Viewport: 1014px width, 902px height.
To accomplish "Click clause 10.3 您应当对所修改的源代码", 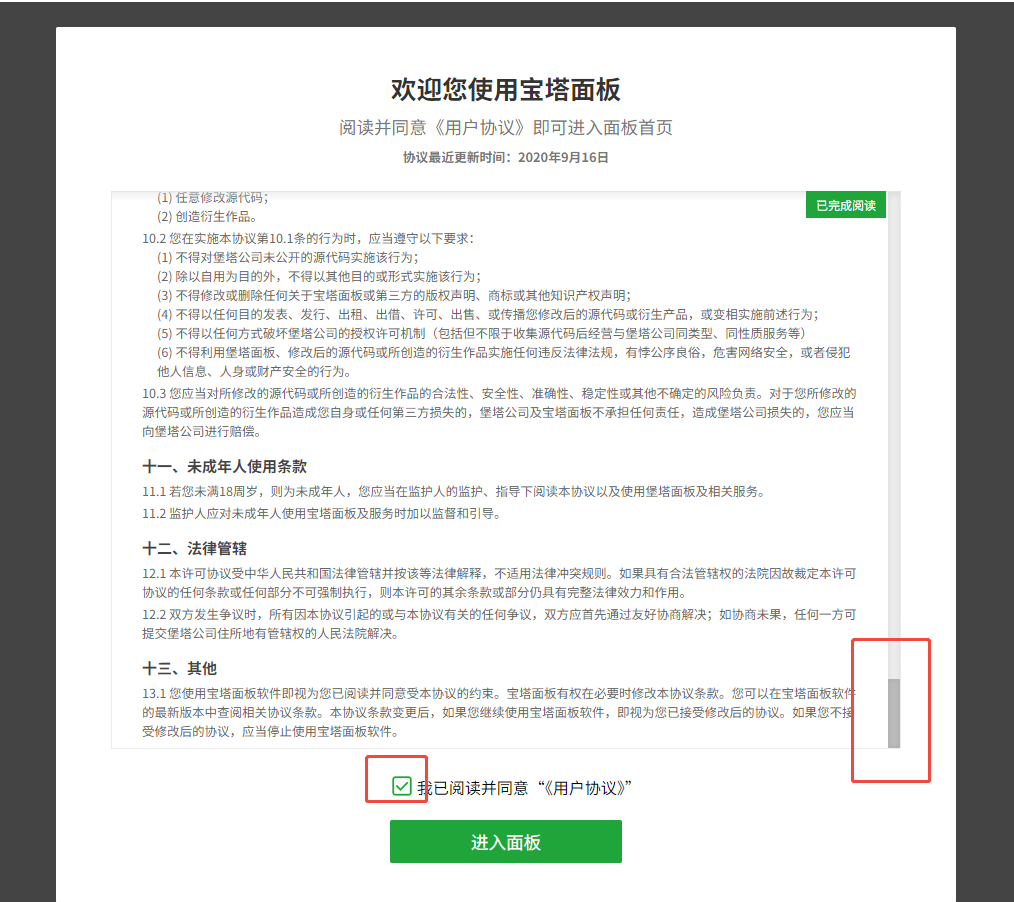I will coord(499,412).
